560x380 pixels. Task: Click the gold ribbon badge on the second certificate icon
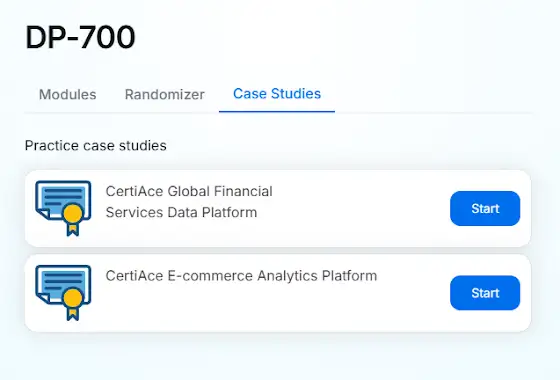pos(73,304)
